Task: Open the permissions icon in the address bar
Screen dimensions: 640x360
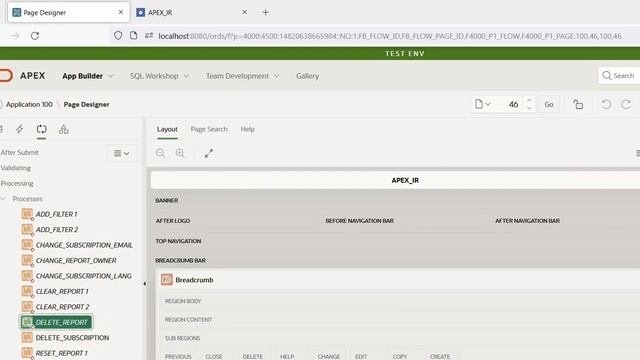Action: pos(149,36)
